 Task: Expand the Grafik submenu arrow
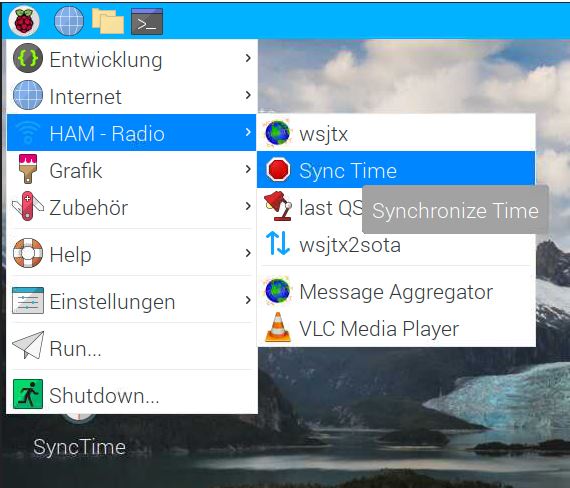tap(248, 169)
